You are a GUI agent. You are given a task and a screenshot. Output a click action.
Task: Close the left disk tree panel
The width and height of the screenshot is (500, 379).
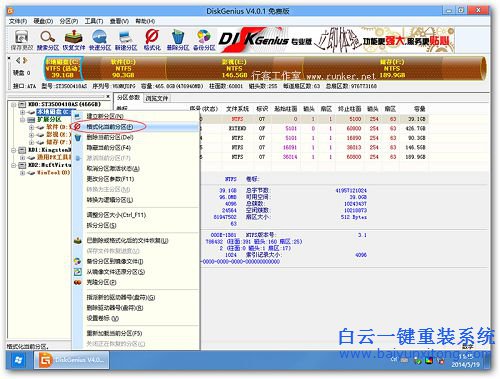point(108,97)
